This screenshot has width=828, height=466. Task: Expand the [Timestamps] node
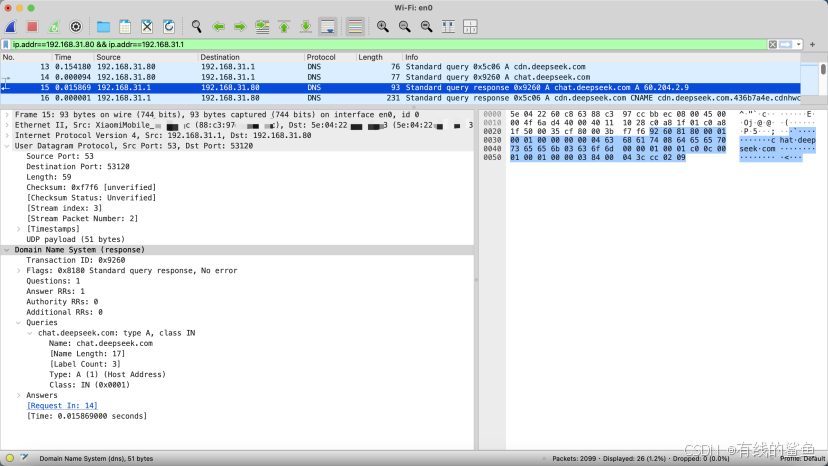pos(18,229)
